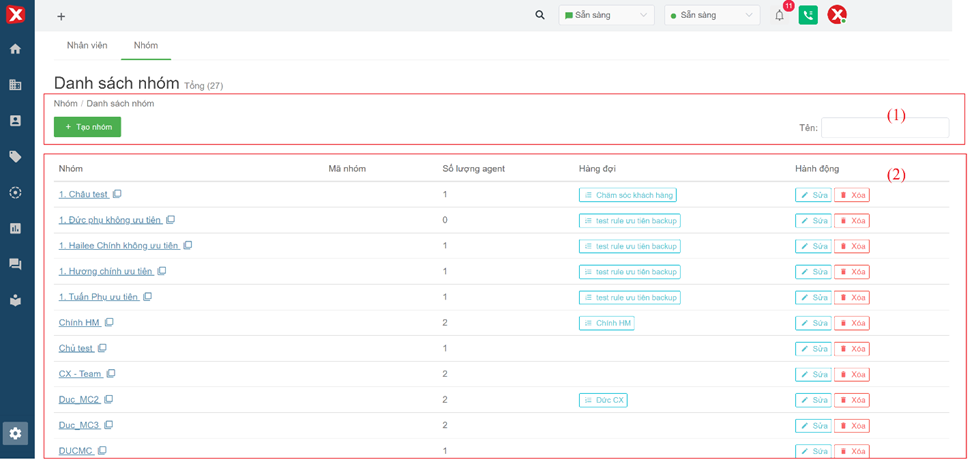Image resolution: width=974 pixels, height=460 pixels.
Task: Click the green 'Tạo nhóm' button
Action: (87, 127)
